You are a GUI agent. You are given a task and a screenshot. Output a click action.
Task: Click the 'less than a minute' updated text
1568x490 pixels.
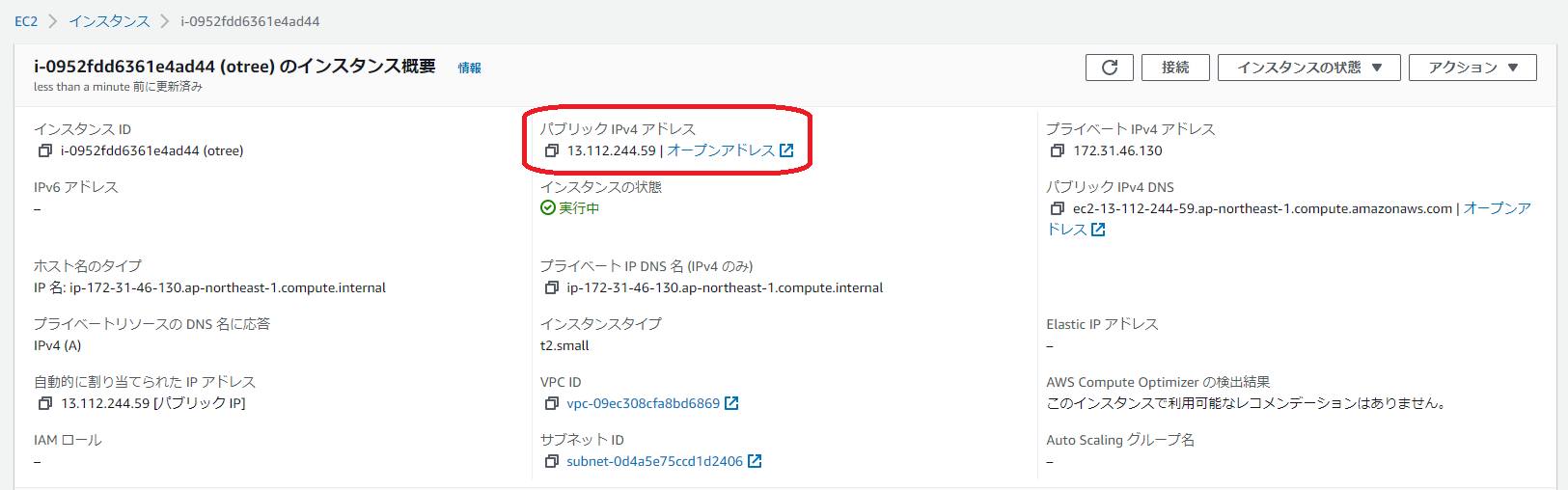(118, 87)
